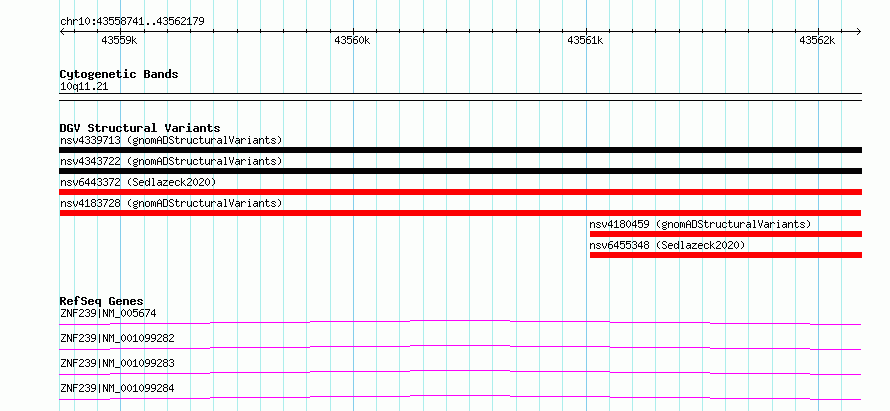Viewport: 890px width, 411px height.
Task: Click the 43561k ruler tick label
Action: coord(585,40)
